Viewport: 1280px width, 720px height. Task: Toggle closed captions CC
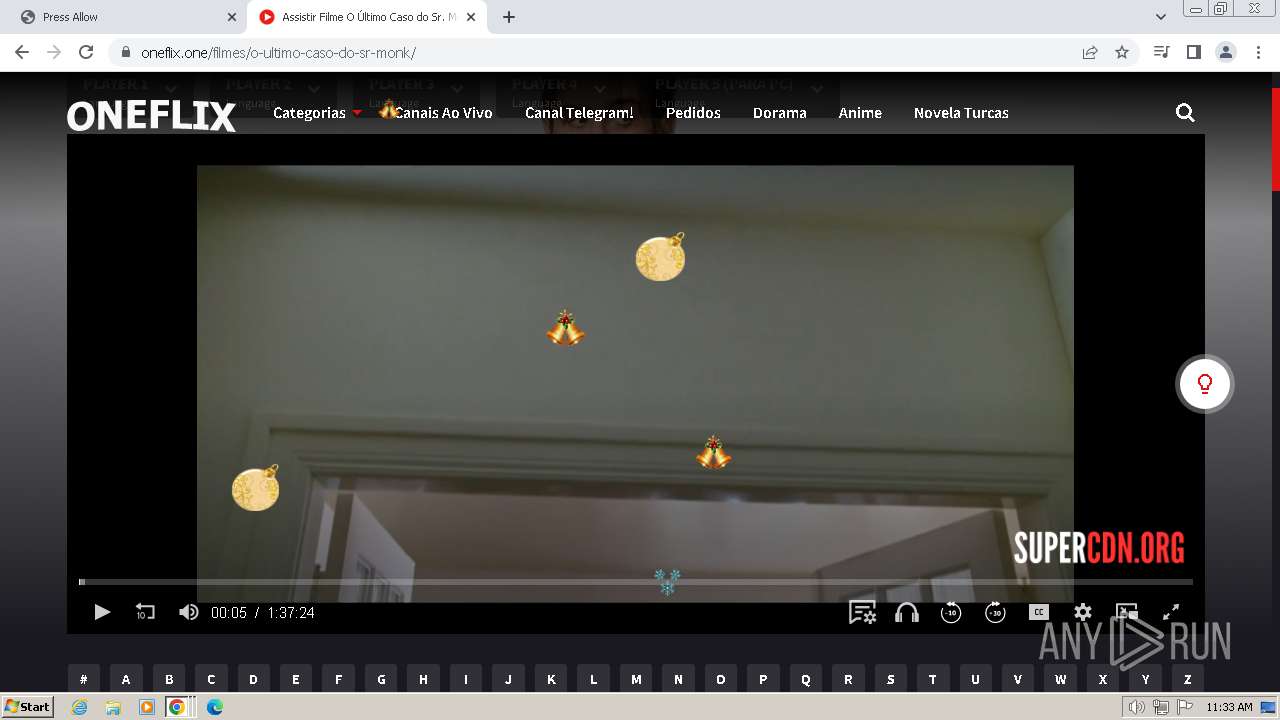tap(1039, 612)
